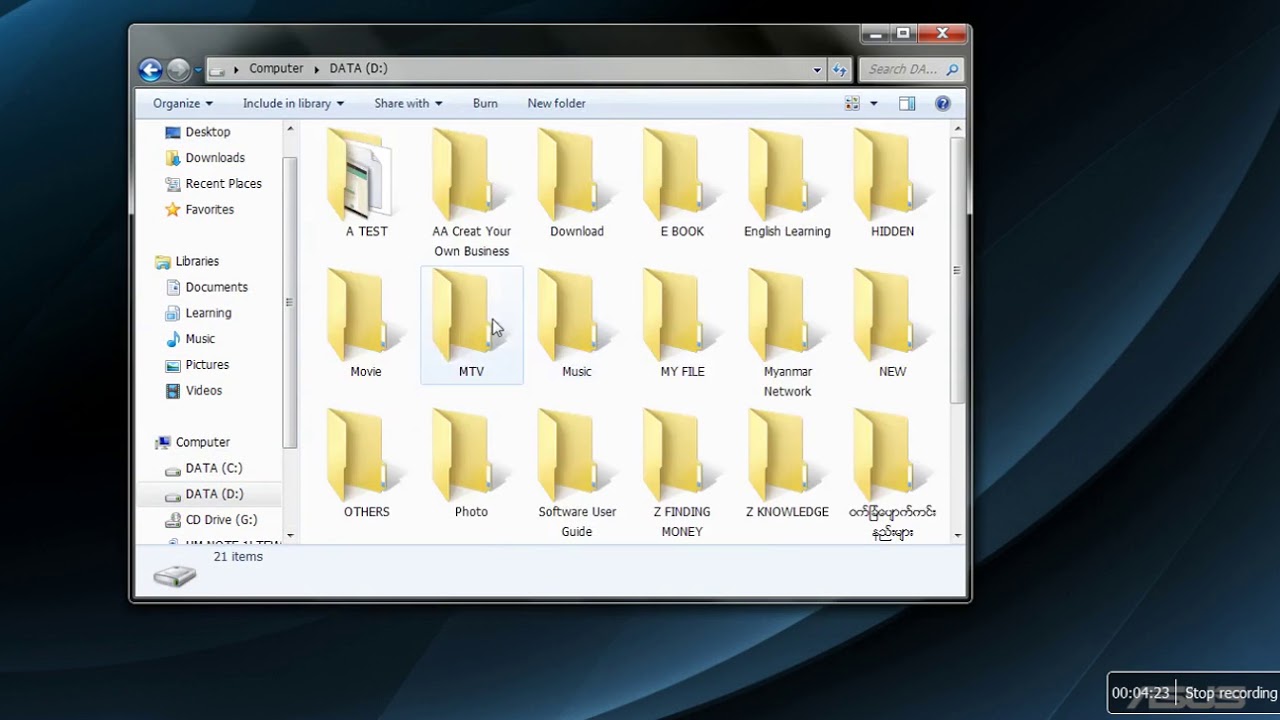
Task: Select the Software User Guide folder icon
Action: [571, 454]
